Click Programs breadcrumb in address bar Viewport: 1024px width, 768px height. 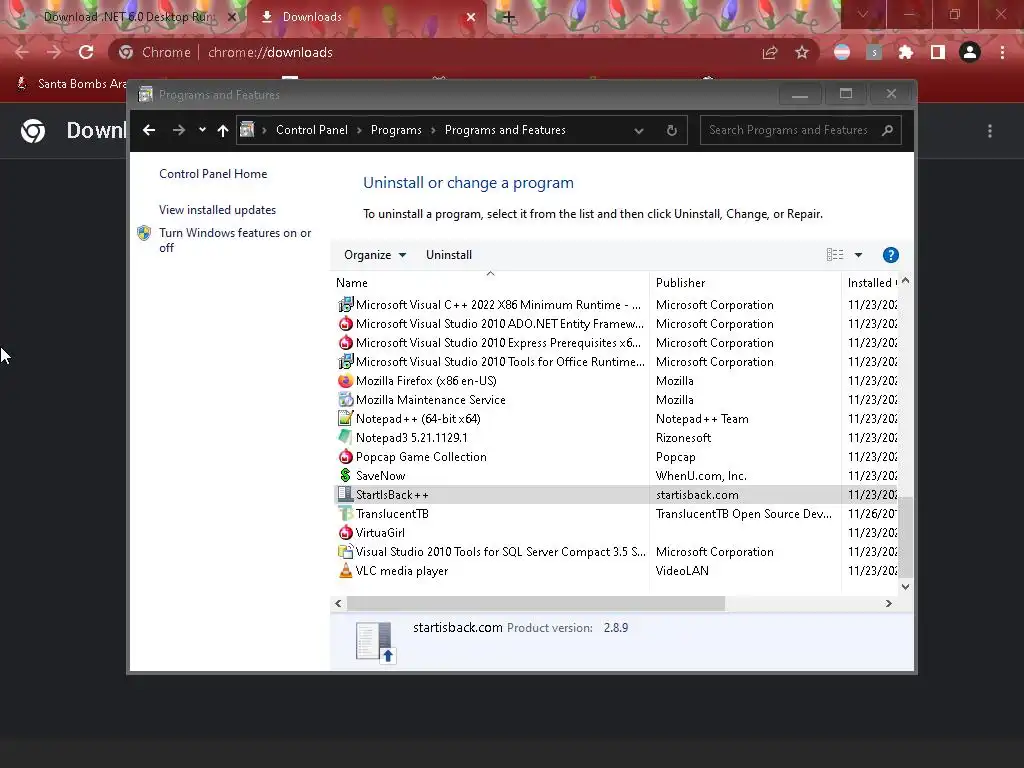396,130
